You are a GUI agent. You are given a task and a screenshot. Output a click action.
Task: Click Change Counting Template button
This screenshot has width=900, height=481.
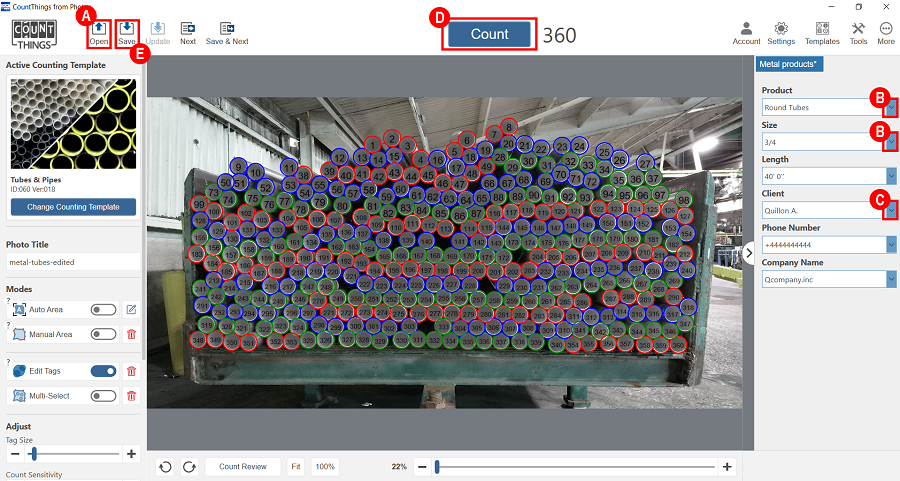[x=73, y=207]
